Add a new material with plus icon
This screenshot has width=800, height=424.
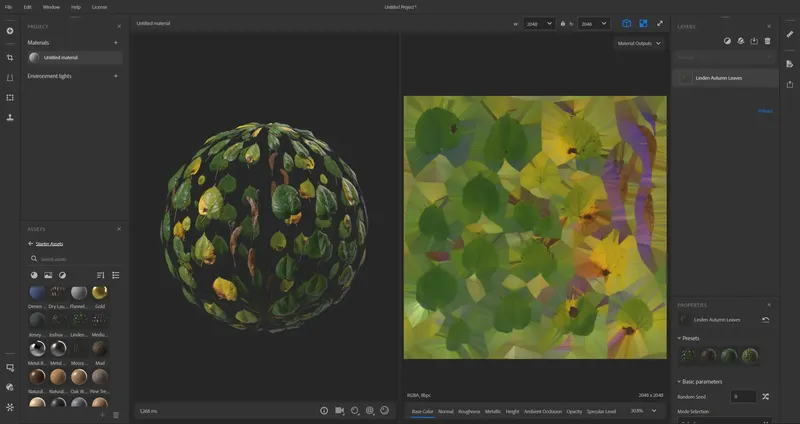tap(116, 43)
